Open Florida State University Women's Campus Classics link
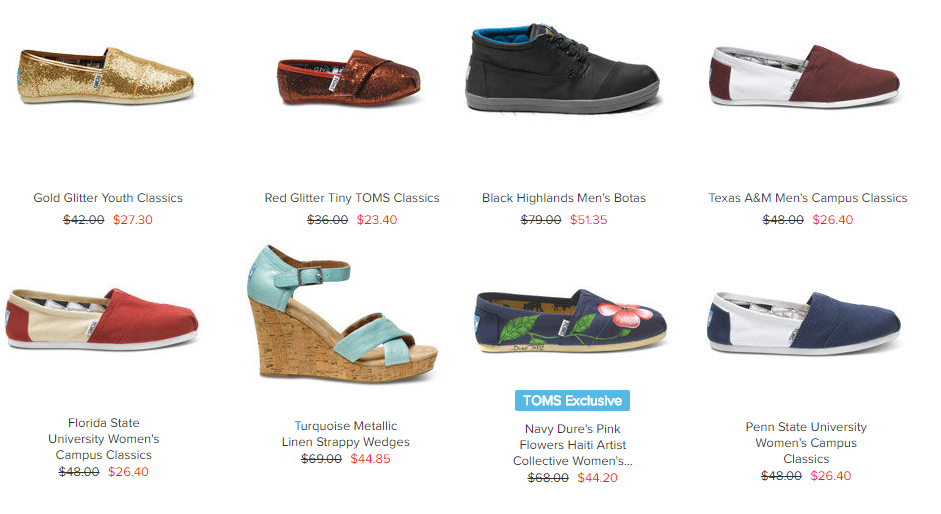The width and height of the screenshot is (941, 514). (103, 439)
